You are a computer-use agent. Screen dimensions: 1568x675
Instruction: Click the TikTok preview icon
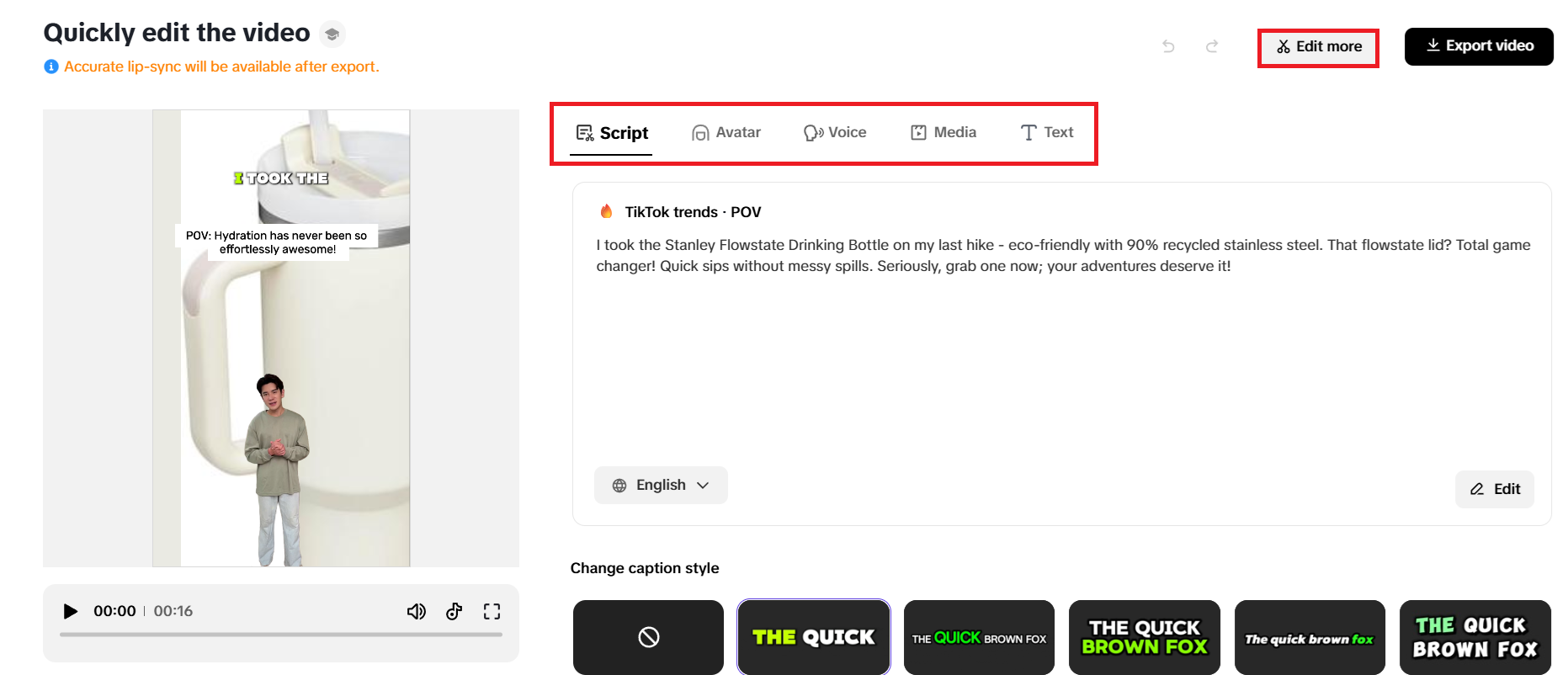454,611
